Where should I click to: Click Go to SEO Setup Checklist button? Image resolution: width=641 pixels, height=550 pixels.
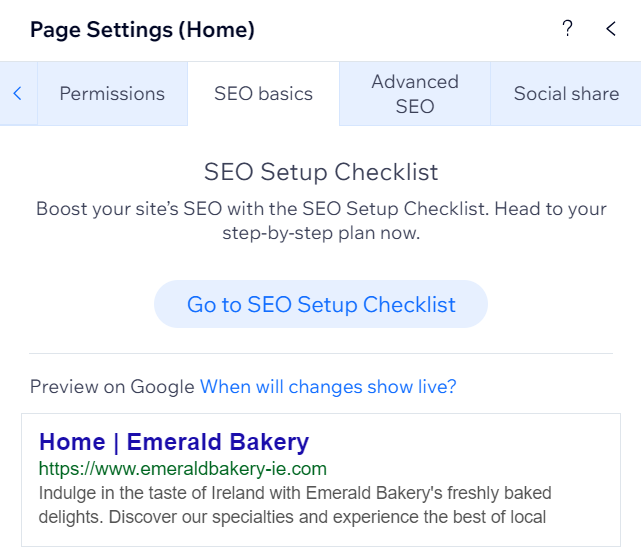point(321,304)
